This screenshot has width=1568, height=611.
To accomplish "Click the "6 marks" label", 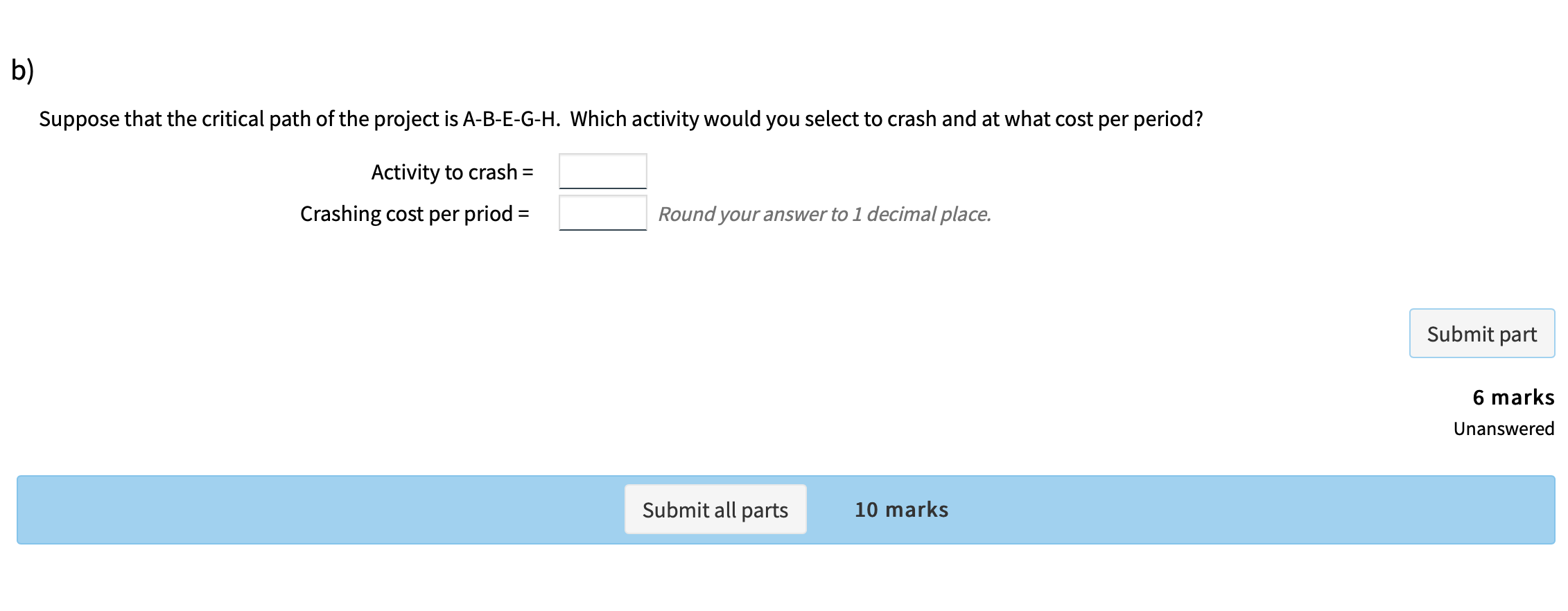I will click(x=1513, y=397).
